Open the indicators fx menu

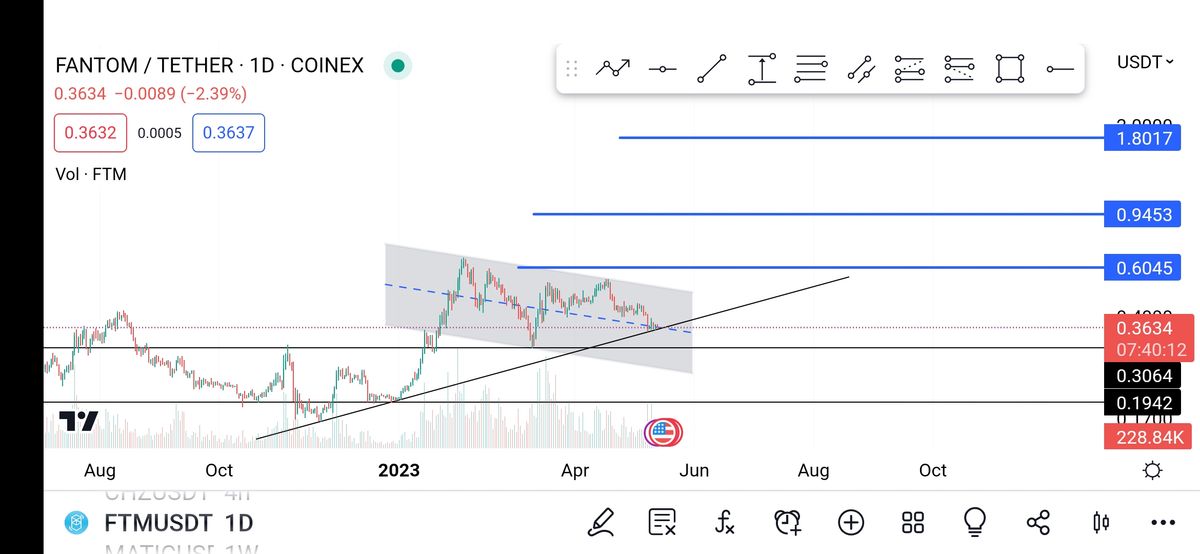725,522
